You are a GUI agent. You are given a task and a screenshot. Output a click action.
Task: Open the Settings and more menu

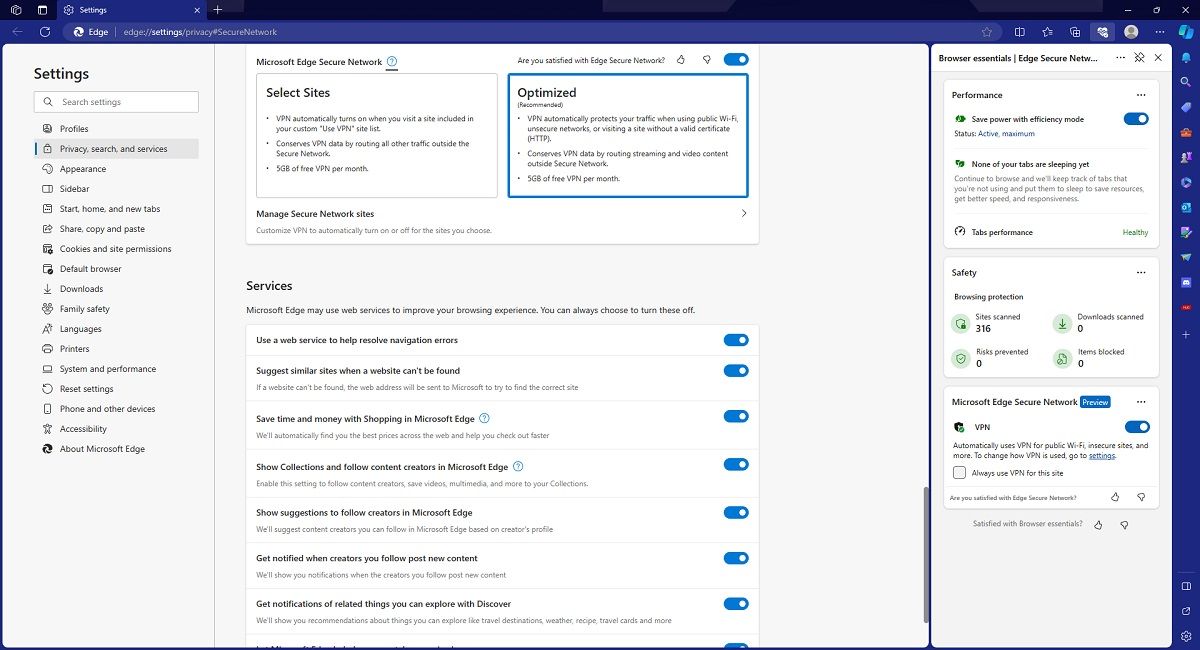[x=1159, y=31]
